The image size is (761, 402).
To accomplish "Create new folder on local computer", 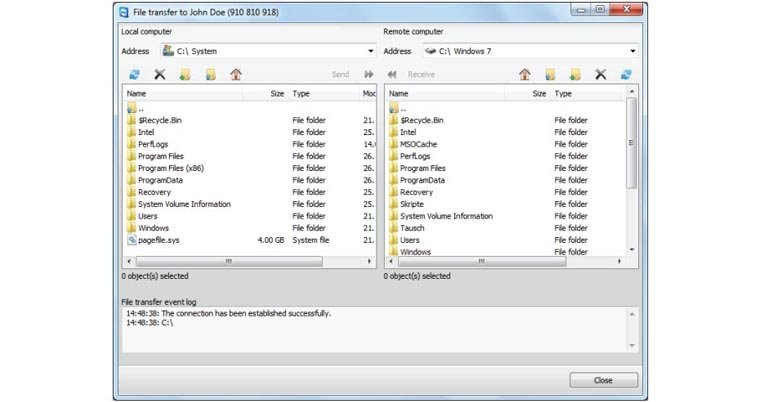I will coord(185,74).
